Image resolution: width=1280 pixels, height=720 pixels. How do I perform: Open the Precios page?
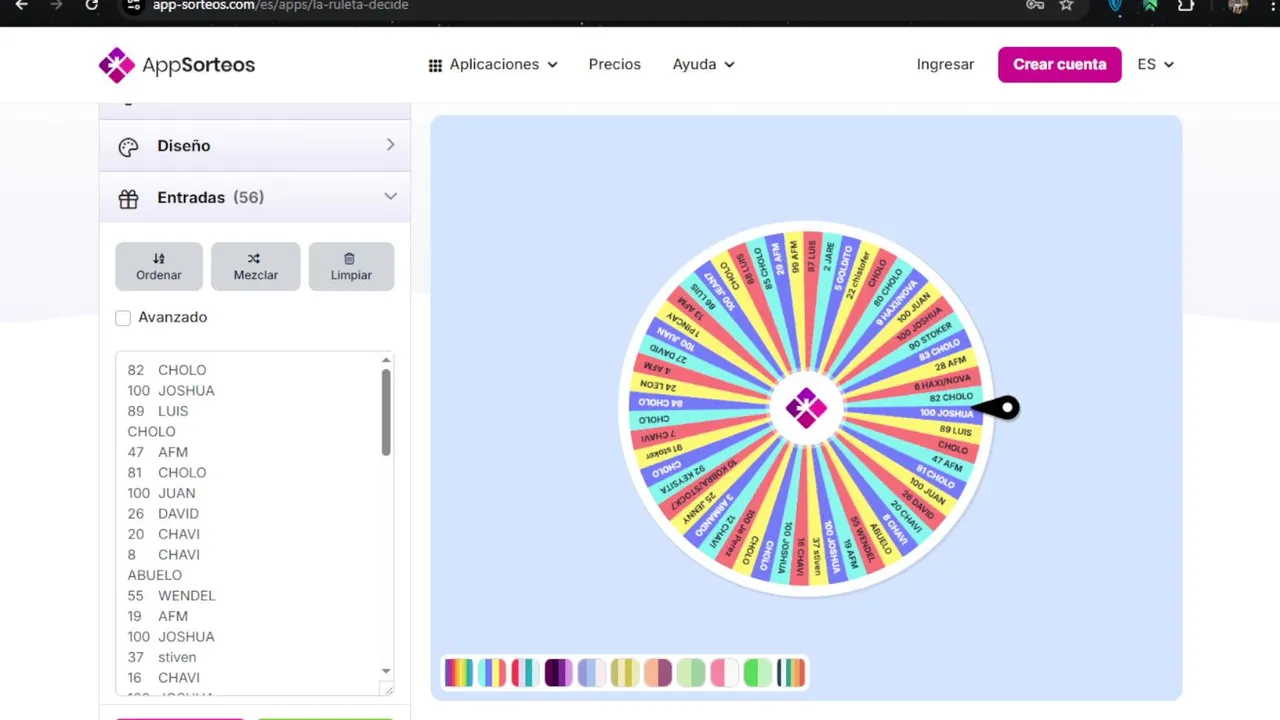click(615, 64)
